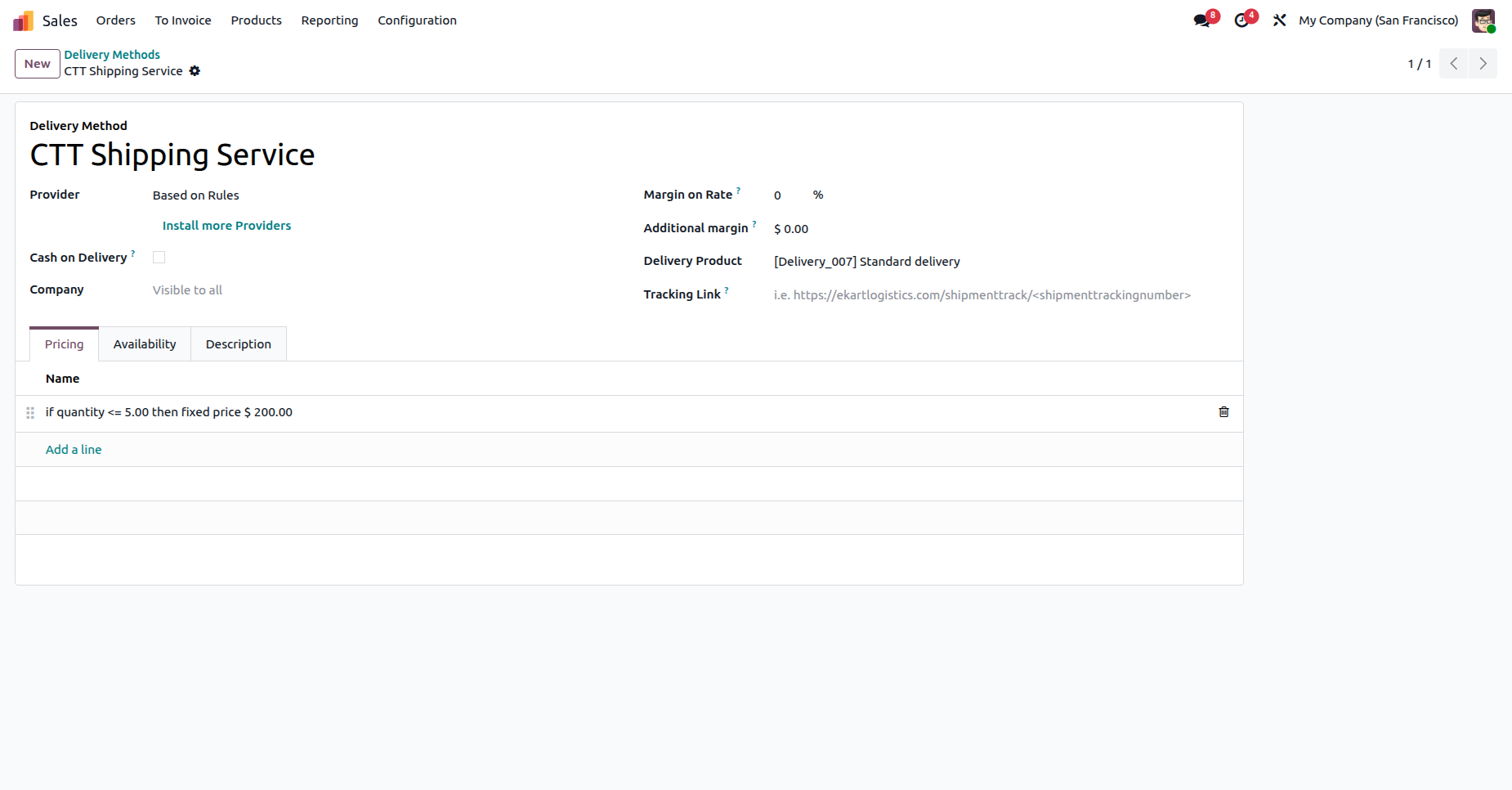Viewport: 1512px width, 790px height.
Task: Show Margin on Rate help tooltip
Action: coord(738,191)
